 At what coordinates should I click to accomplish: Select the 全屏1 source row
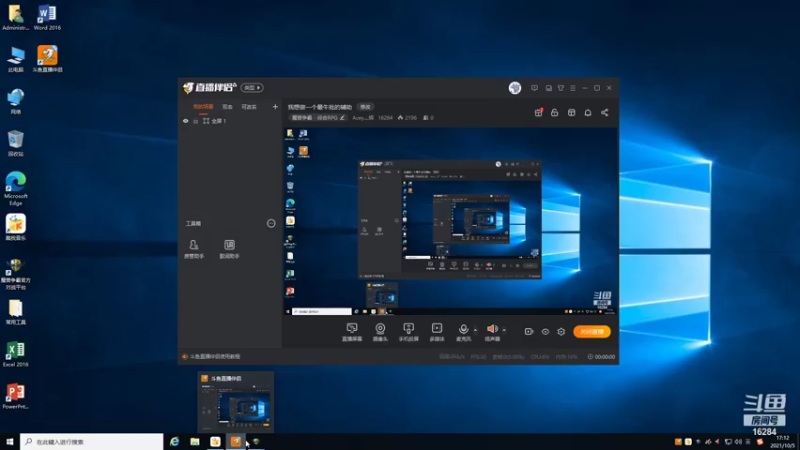click(230, 121)
